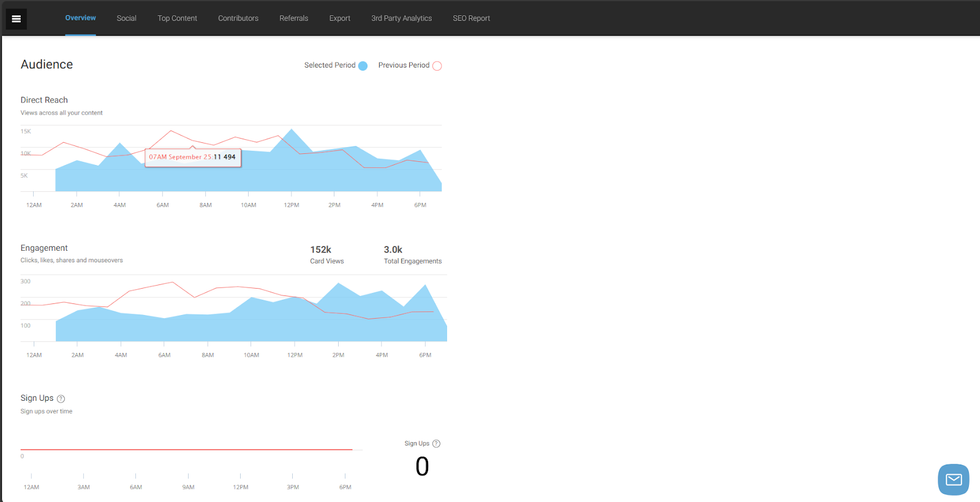980x502 pixels.
Task: Click the mail chat icon
Action: coord(953,479)
